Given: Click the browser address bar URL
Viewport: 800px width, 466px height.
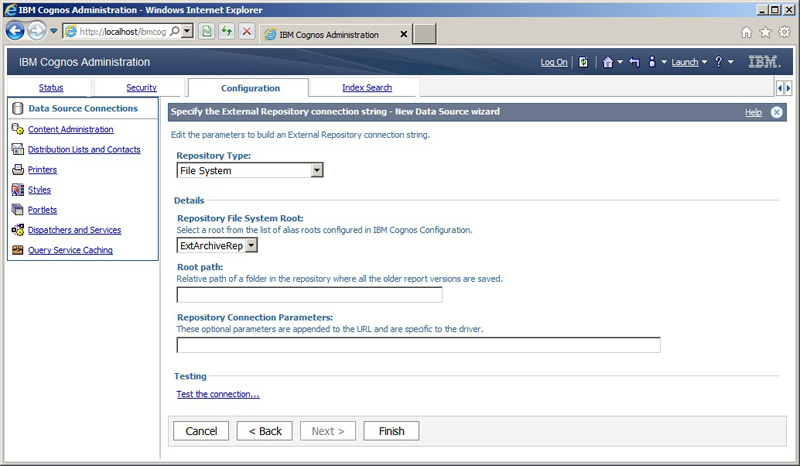Looking at the screenshot, I should coord(122,32).
